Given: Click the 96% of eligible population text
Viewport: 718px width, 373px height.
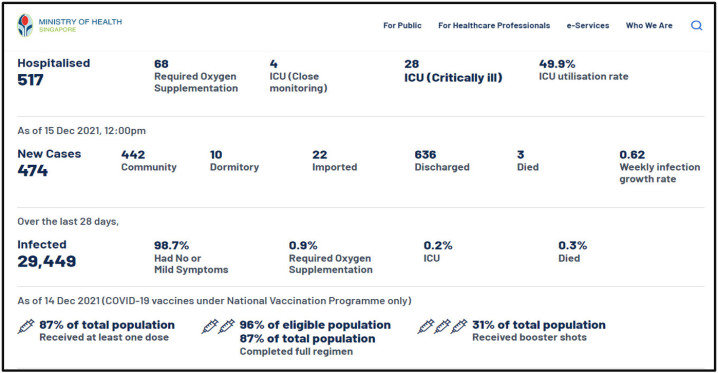Looking at the screenshot, I should point(315,325).
